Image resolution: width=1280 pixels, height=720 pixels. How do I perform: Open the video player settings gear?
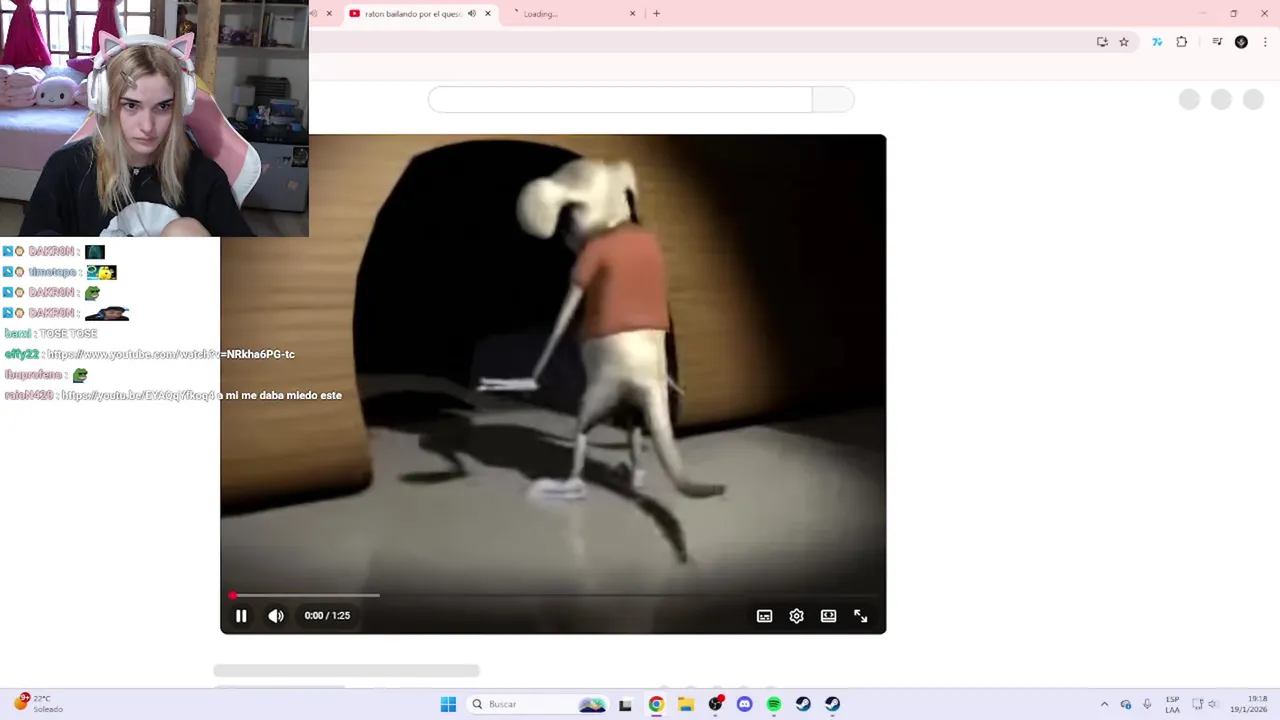coord(797,616)
